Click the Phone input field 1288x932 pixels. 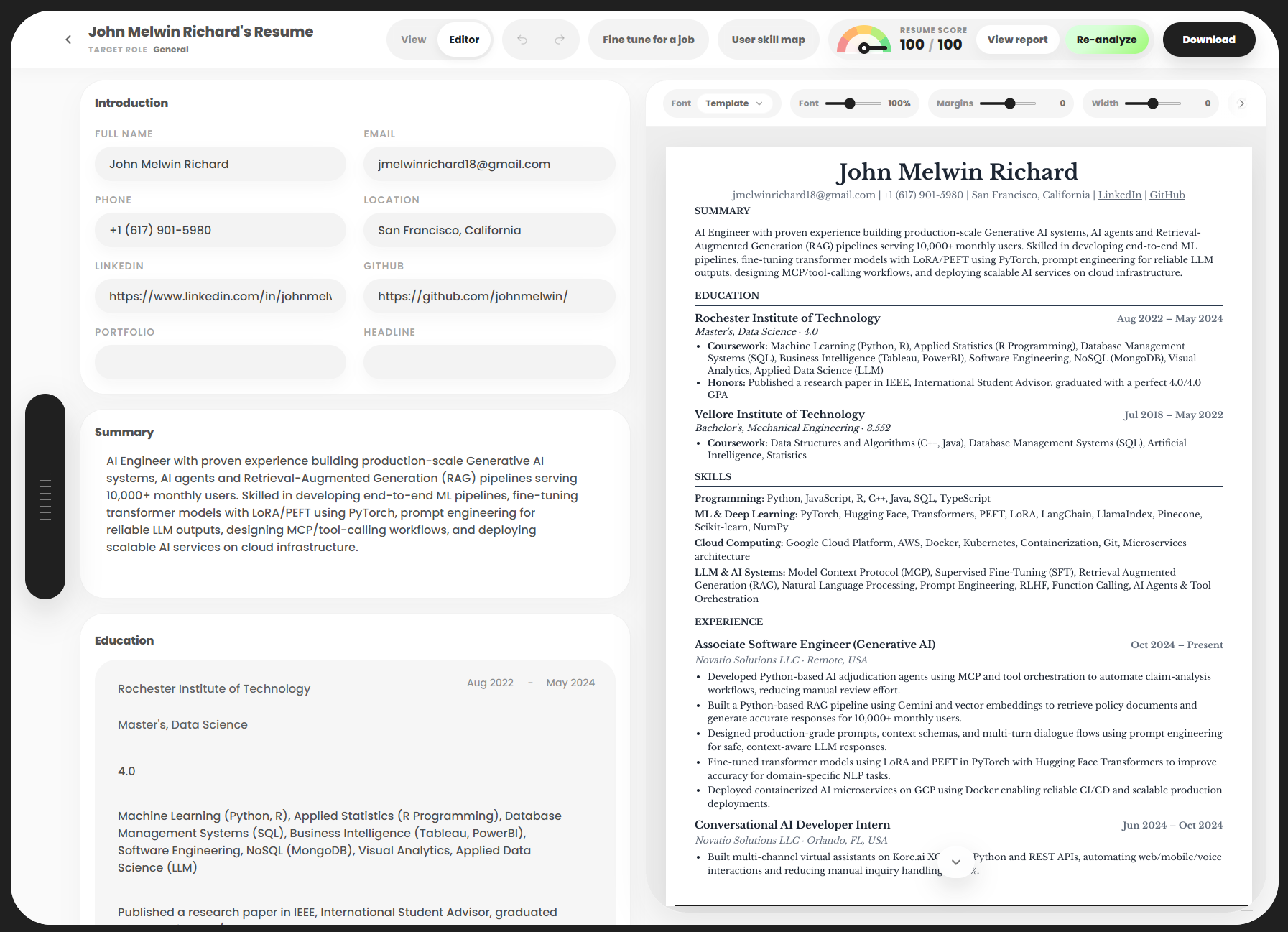[220, 230]
